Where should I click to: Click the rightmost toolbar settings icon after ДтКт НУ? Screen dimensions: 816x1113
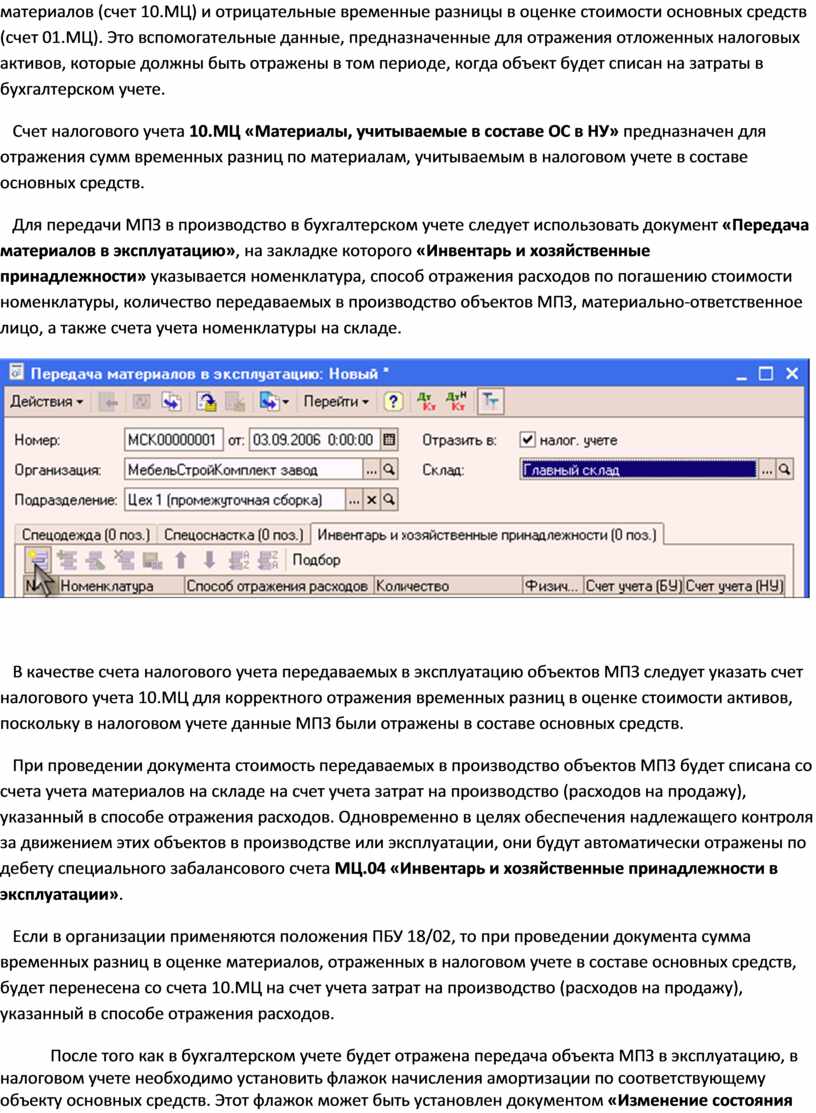[x=490, y=402]
